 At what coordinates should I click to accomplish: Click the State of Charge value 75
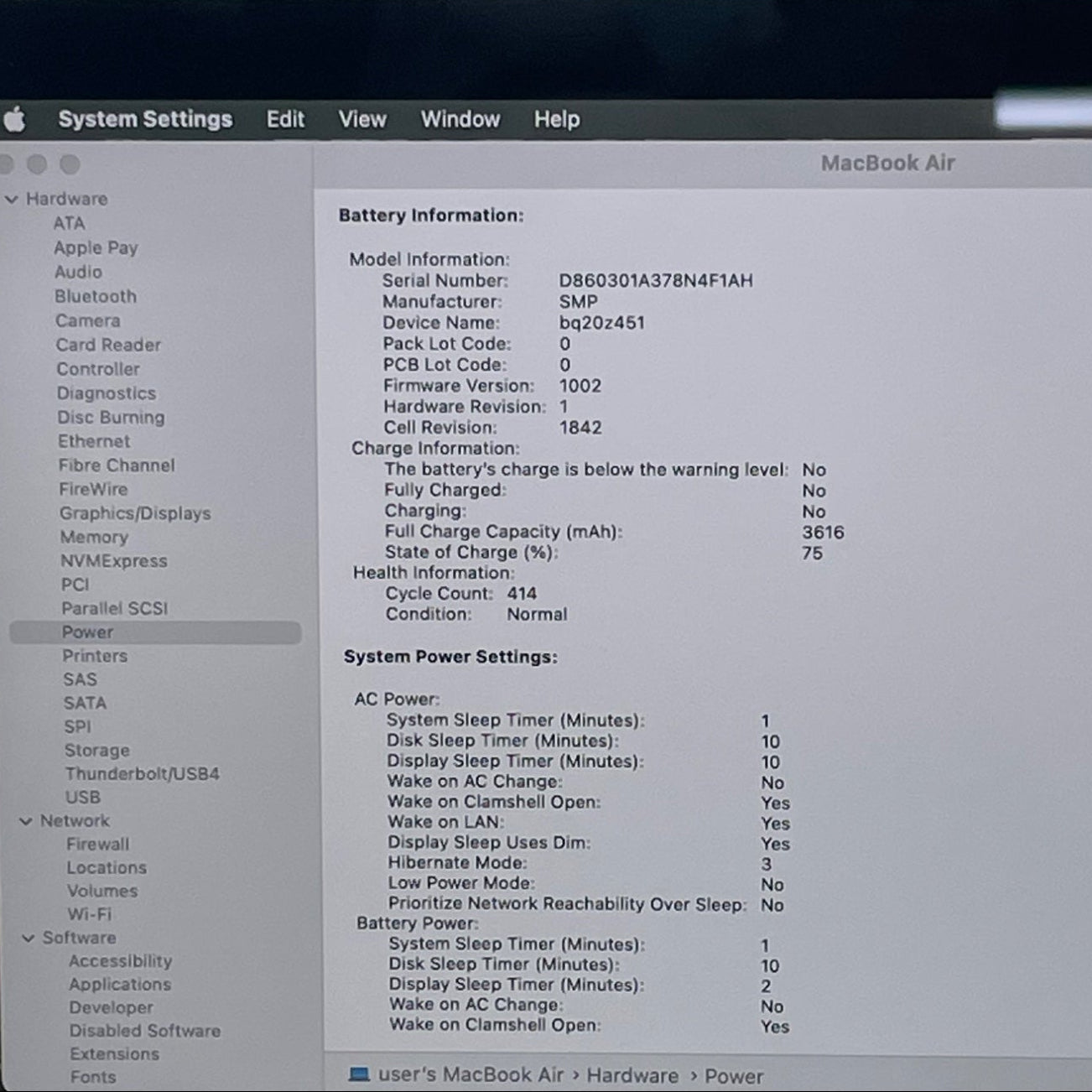[812, 554]
